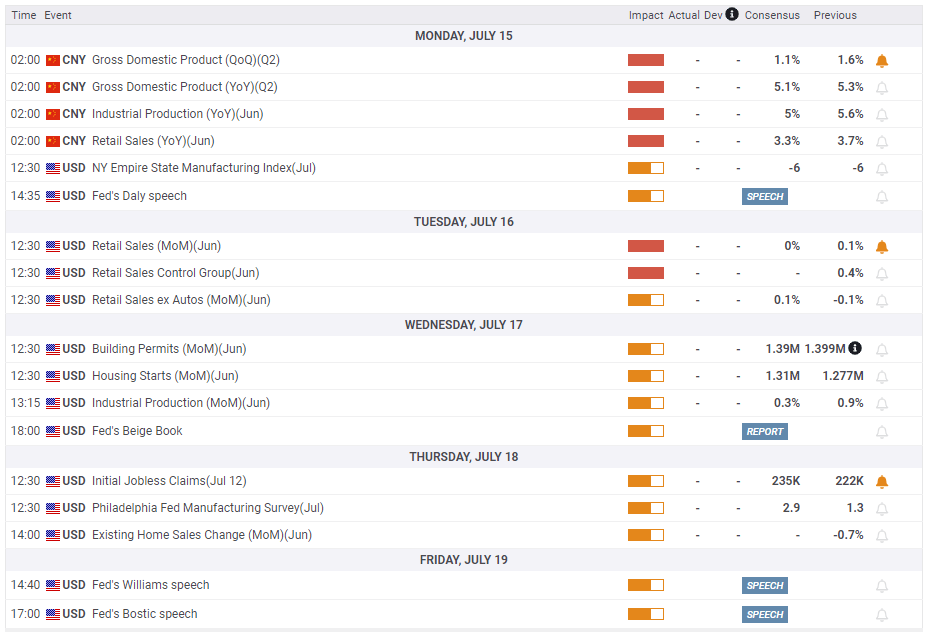This screenshot has height=633, width=928.
Task: Enable alert bell for CNY GDP YoY
Action: 882,88
